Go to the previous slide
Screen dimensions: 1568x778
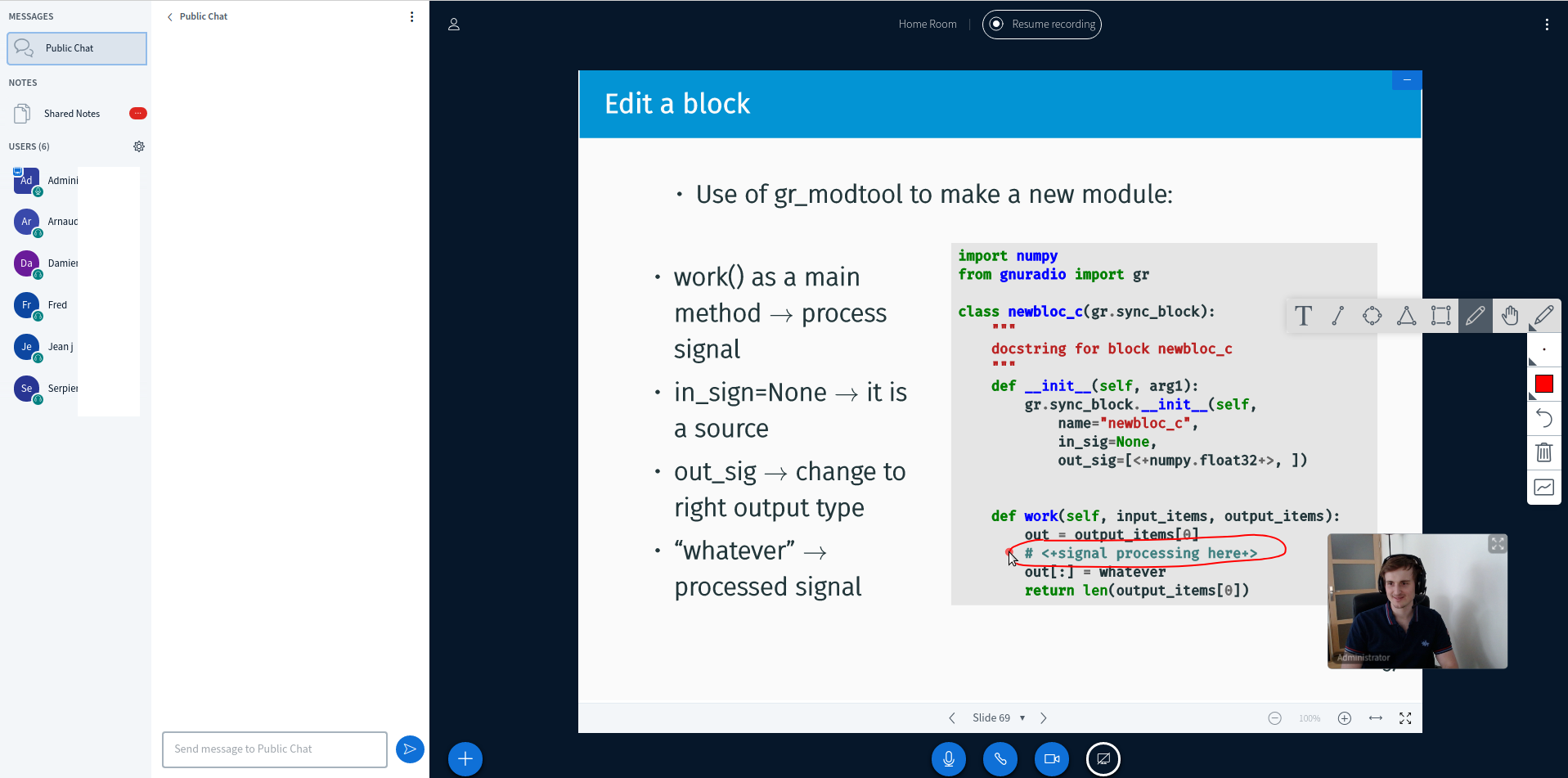[x=952, y=718]
